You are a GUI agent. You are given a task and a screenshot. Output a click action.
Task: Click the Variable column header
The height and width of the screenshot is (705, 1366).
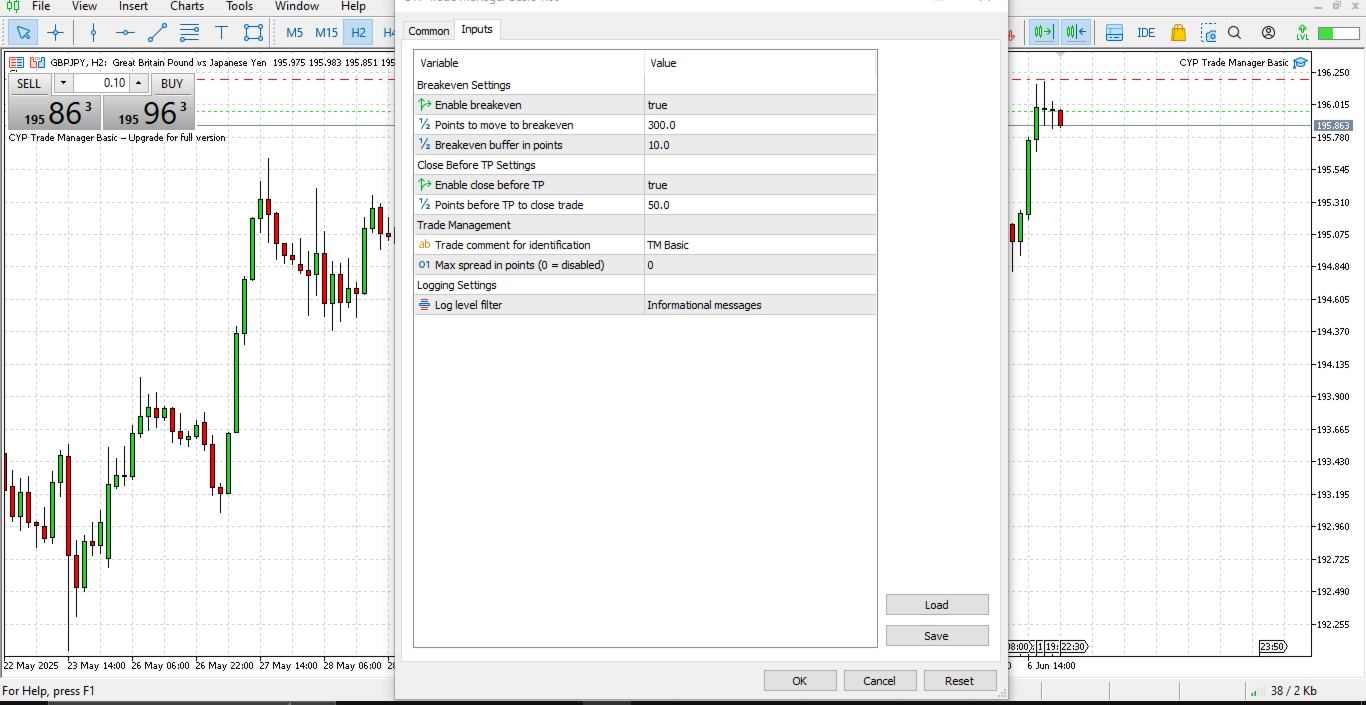[x=530, y=63]
